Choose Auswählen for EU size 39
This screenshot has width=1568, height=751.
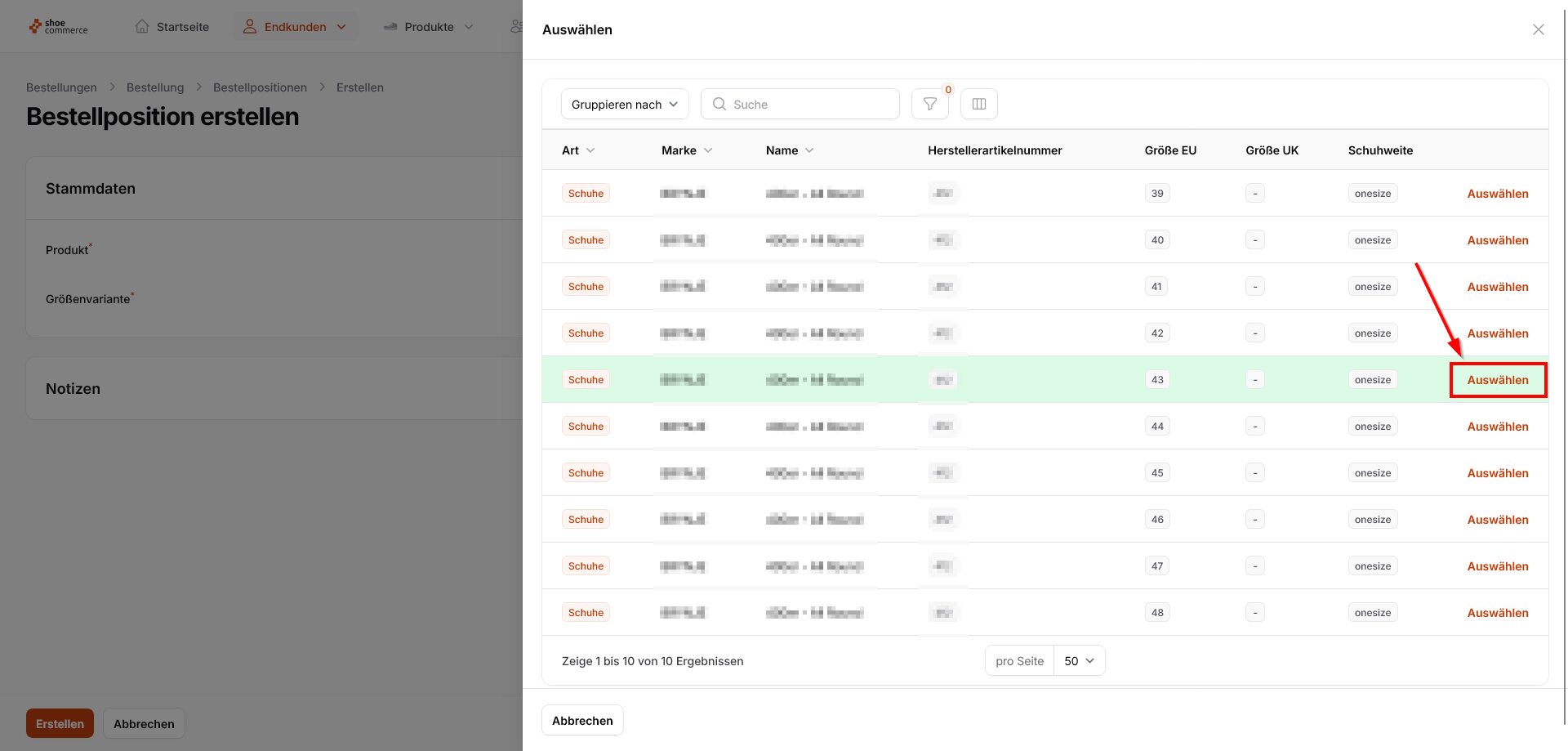tap(1497, 194)
